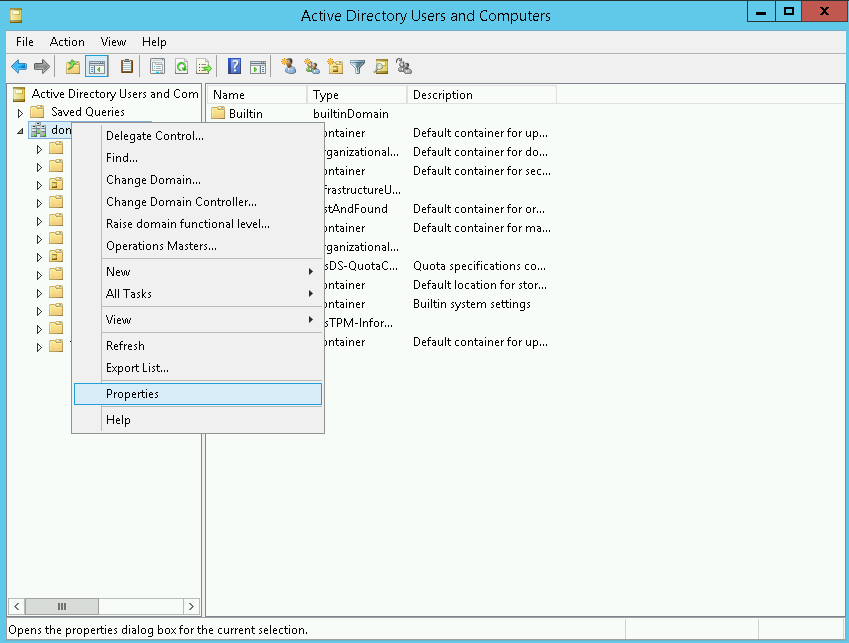This screenshot has width=849, height=643.
Task: Open Properties via the toolbar icon
Action: pyautogui.click(x=158, y=67)
